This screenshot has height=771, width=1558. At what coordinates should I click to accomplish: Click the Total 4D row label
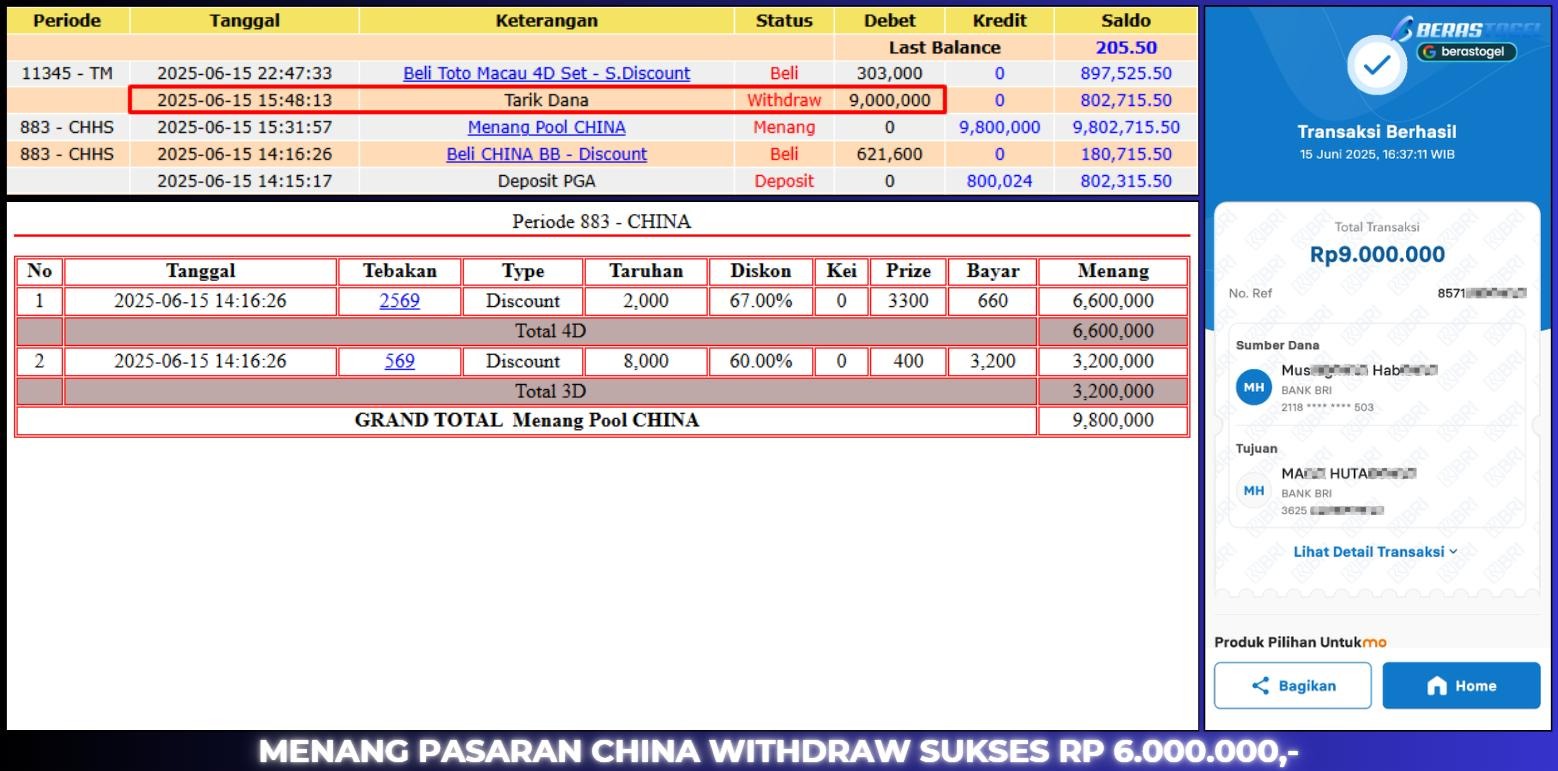pos(550,331)
